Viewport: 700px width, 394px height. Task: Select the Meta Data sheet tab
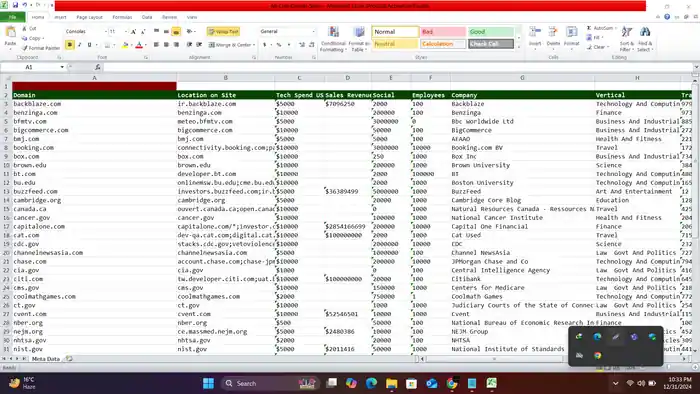click(x=46, y=359)
